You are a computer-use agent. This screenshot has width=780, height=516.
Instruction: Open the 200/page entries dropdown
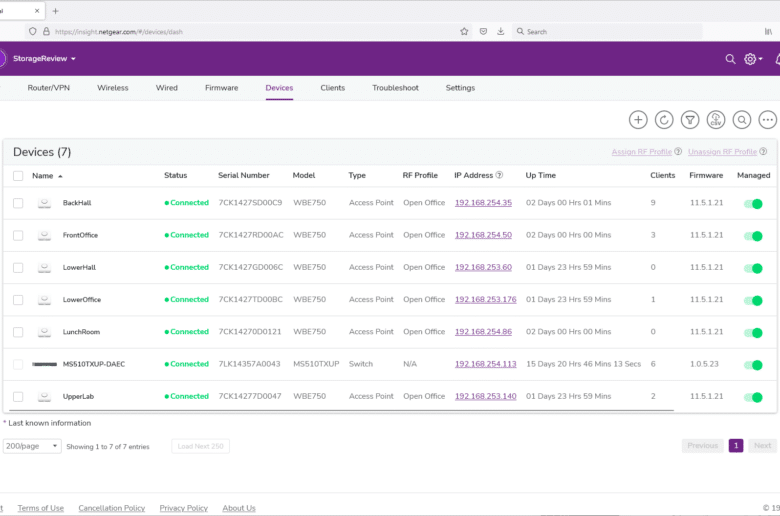click(32, 446)
